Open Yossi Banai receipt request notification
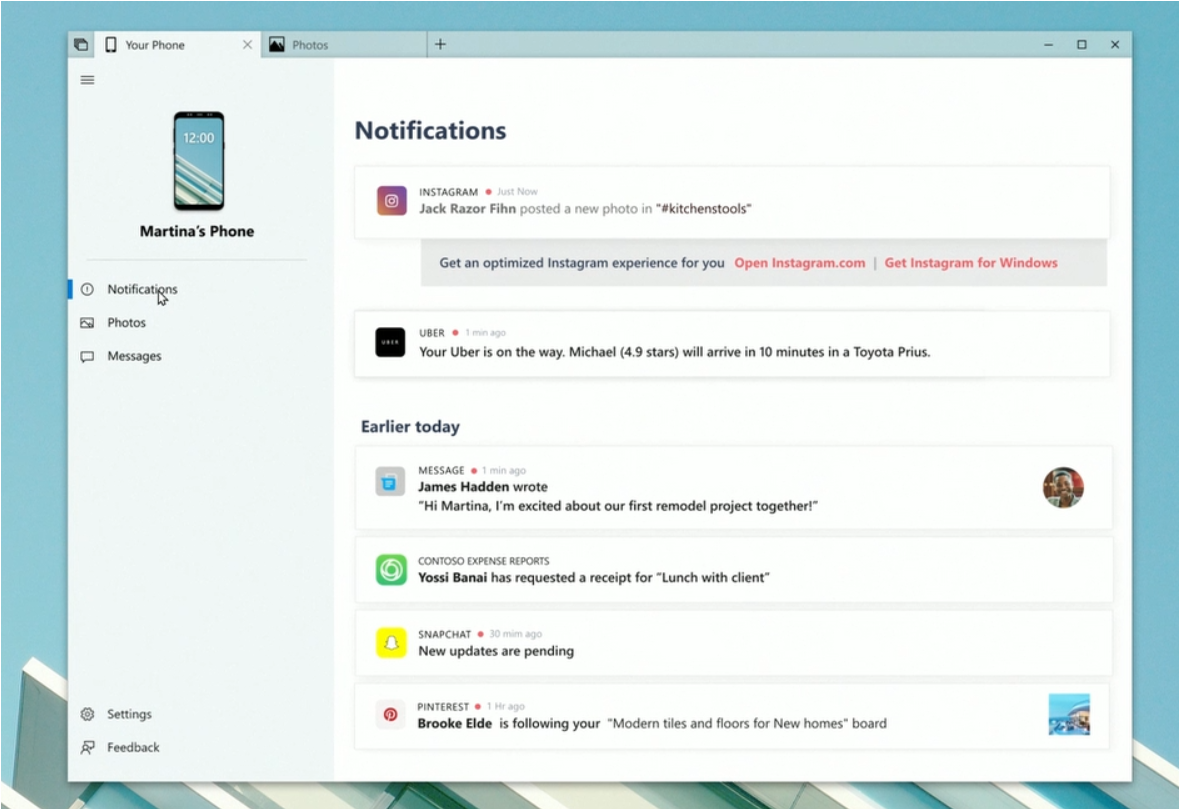 733,570
